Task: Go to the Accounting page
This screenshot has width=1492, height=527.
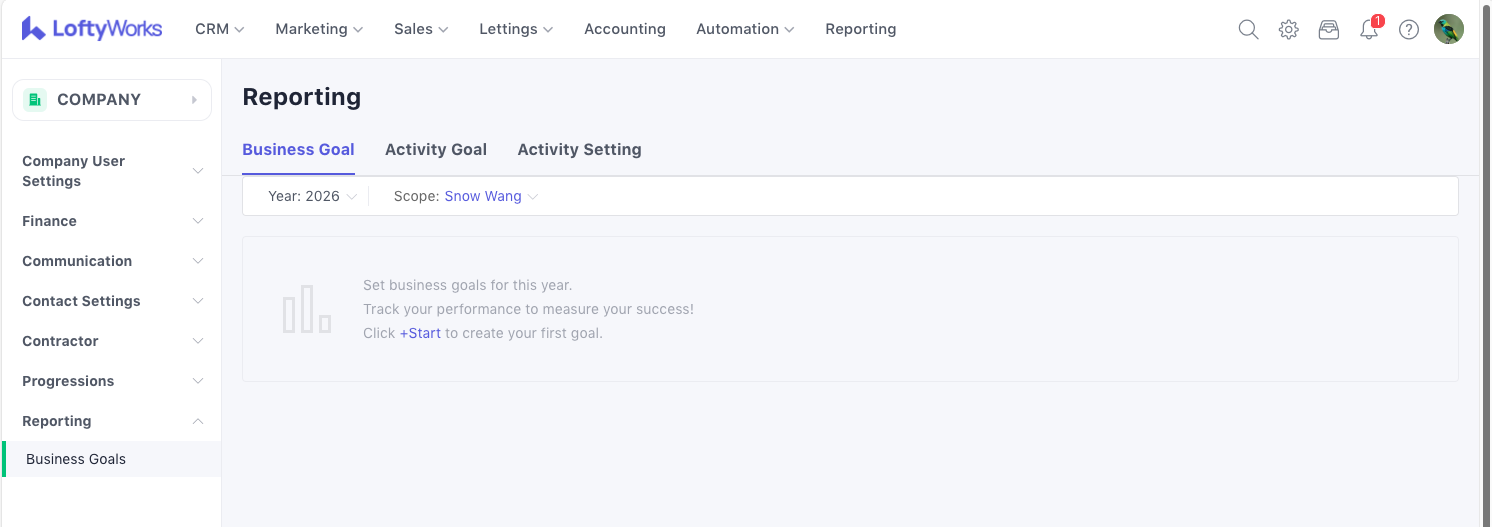Action: coord(624,29)
